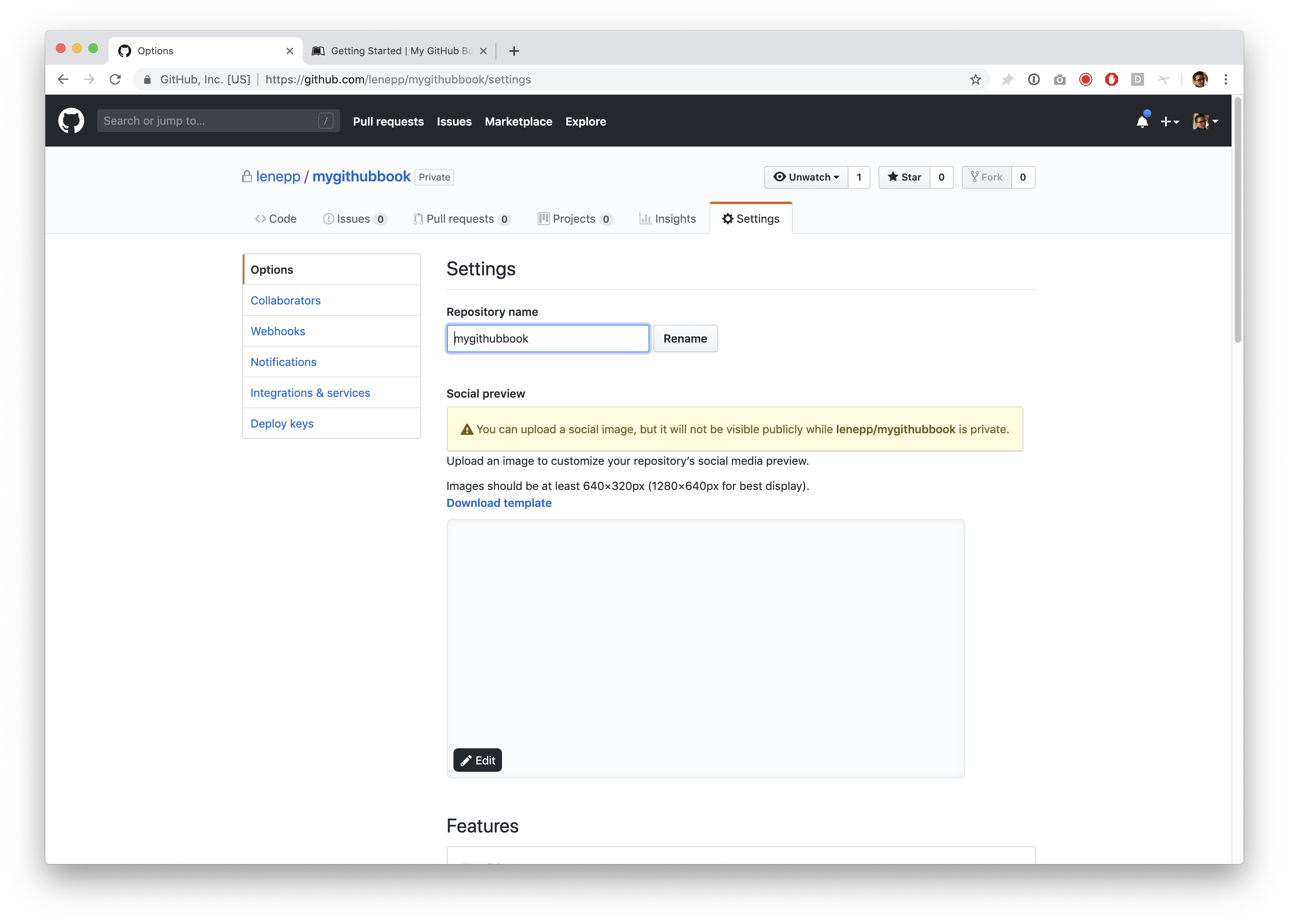Open the Pull requests repository tab
This screenshot has width=1289, height=924.
tap(462, 219)
